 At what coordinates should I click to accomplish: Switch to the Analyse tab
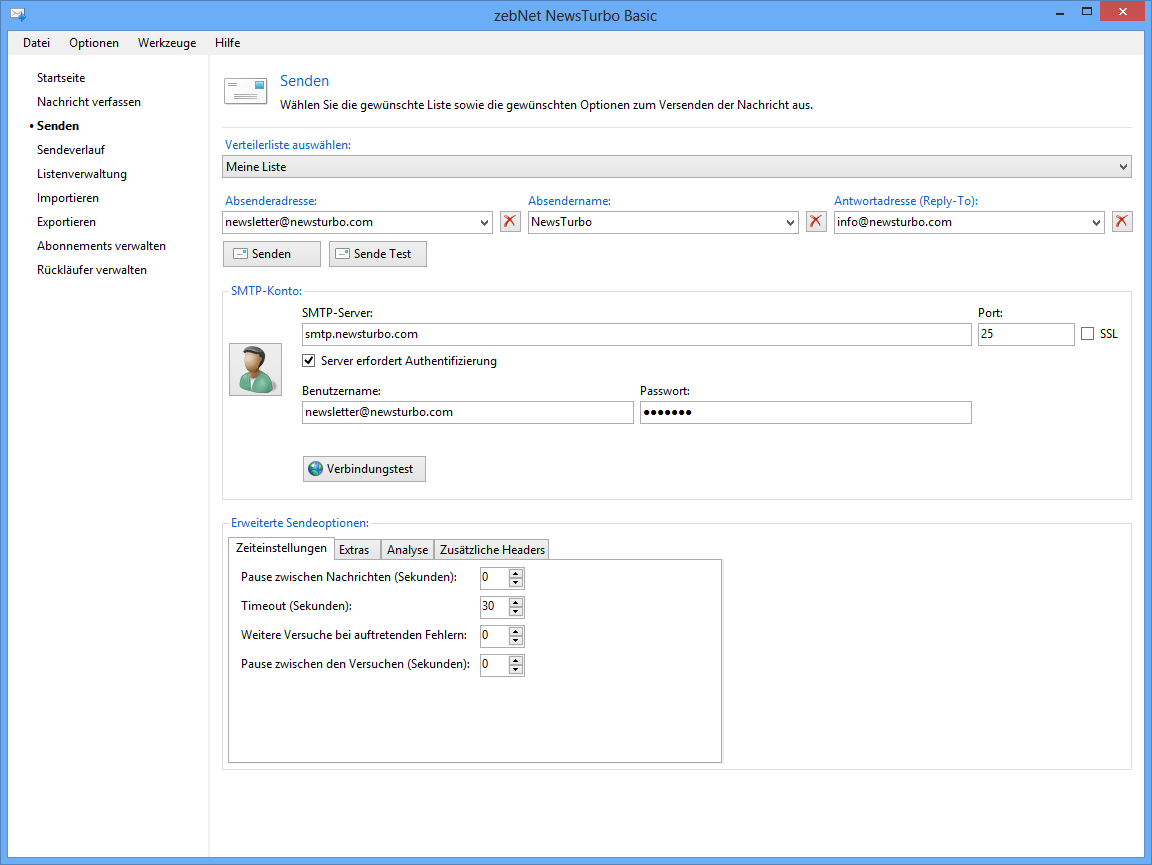[x=407, y=550]
